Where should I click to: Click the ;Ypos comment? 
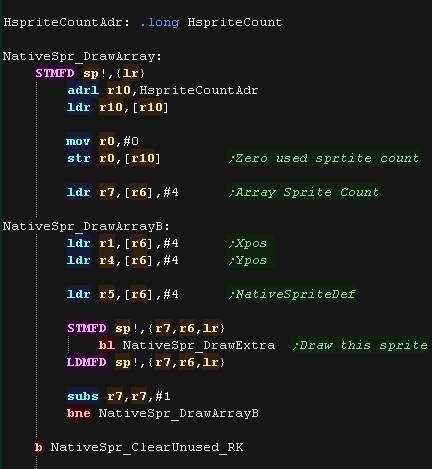(248, 260)
